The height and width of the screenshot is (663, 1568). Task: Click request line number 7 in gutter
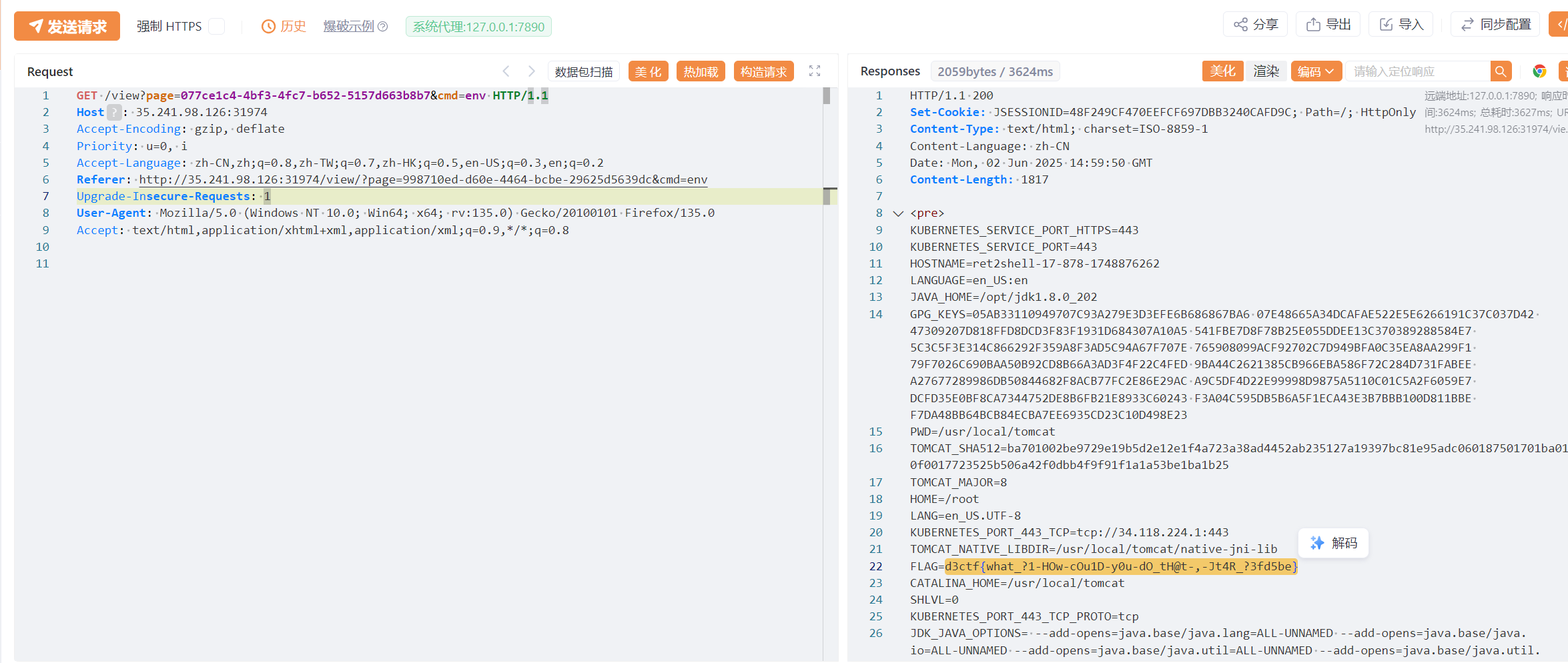[45, 196]
